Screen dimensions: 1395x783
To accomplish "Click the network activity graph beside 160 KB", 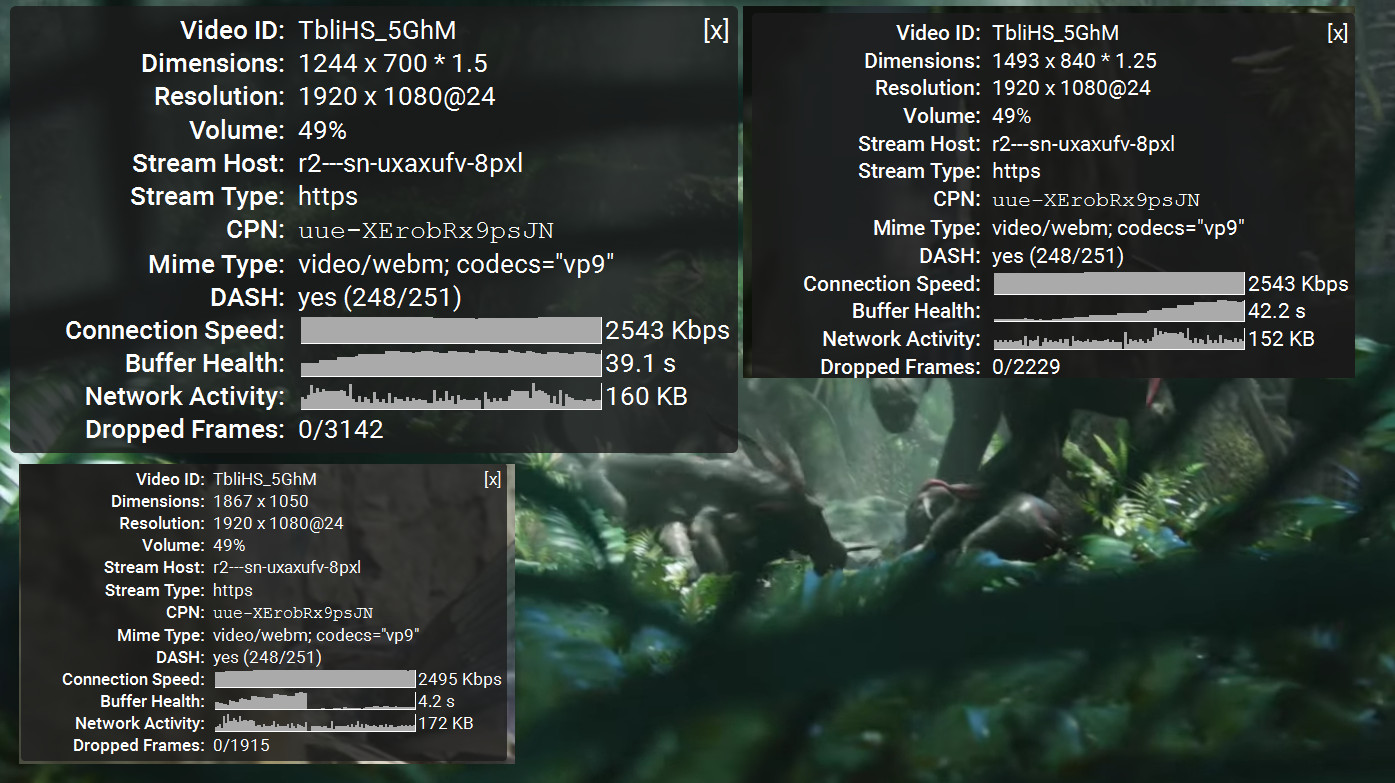I will [451, 396].
